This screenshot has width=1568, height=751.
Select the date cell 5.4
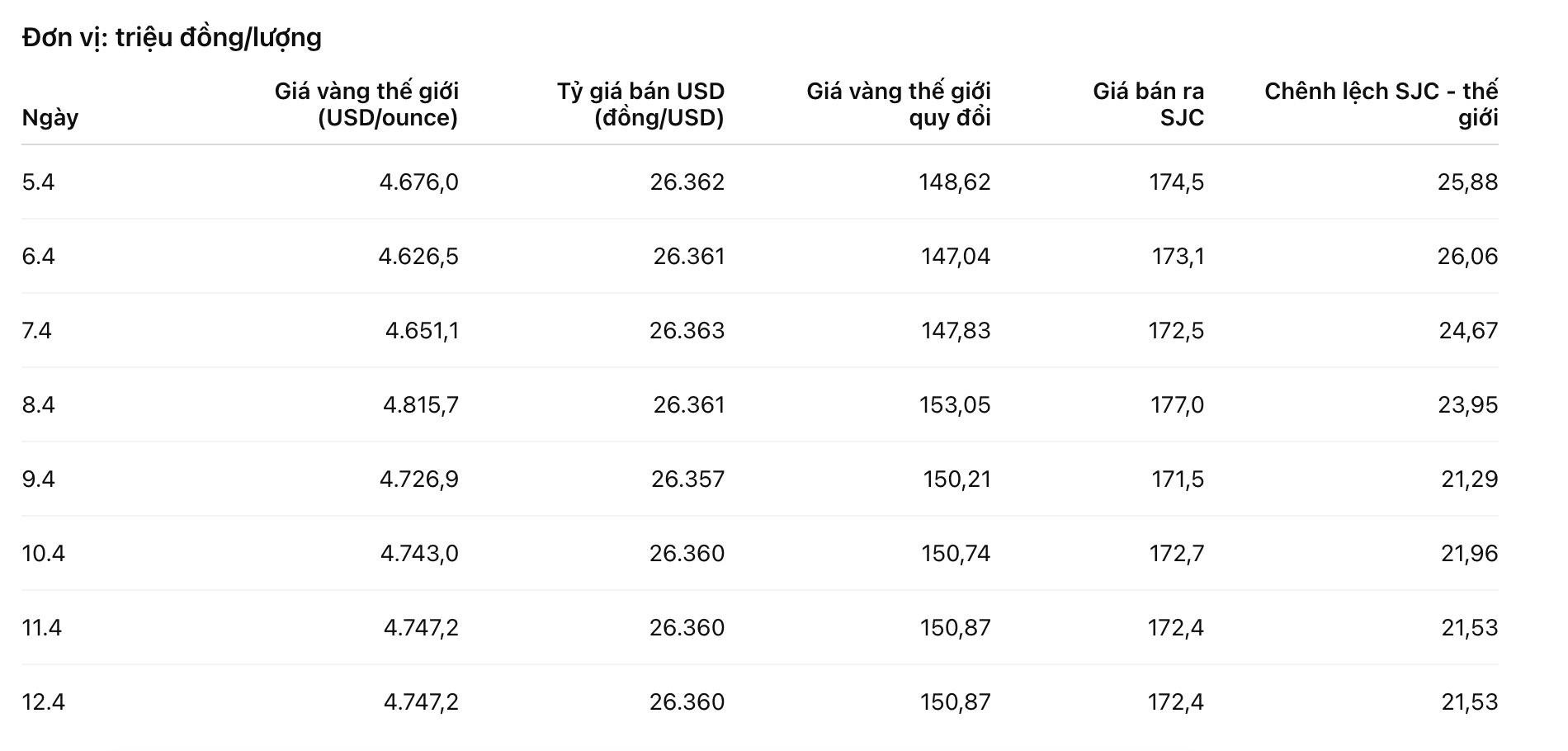pos(39,182)
